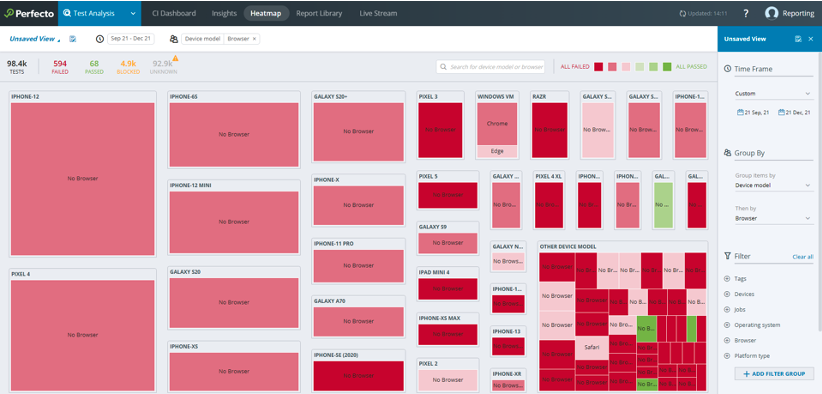Click the IPAD MINI 4 No Browser tile
This screenshot has height=394, width=822.
(x=448, y=289)
